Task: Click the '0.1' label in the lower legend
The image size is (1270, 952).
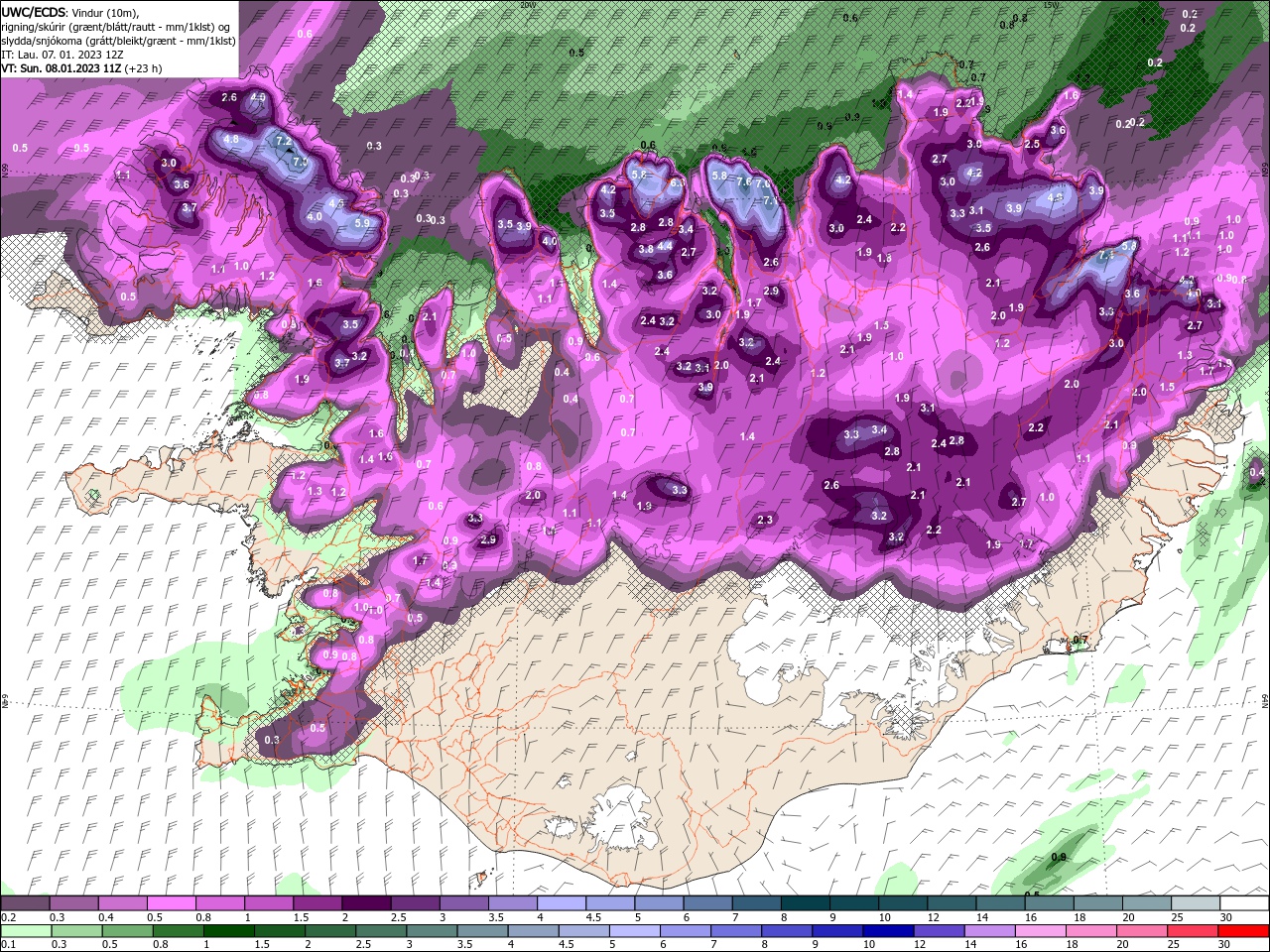Action: pyautogui.click(x=7, y=946)
